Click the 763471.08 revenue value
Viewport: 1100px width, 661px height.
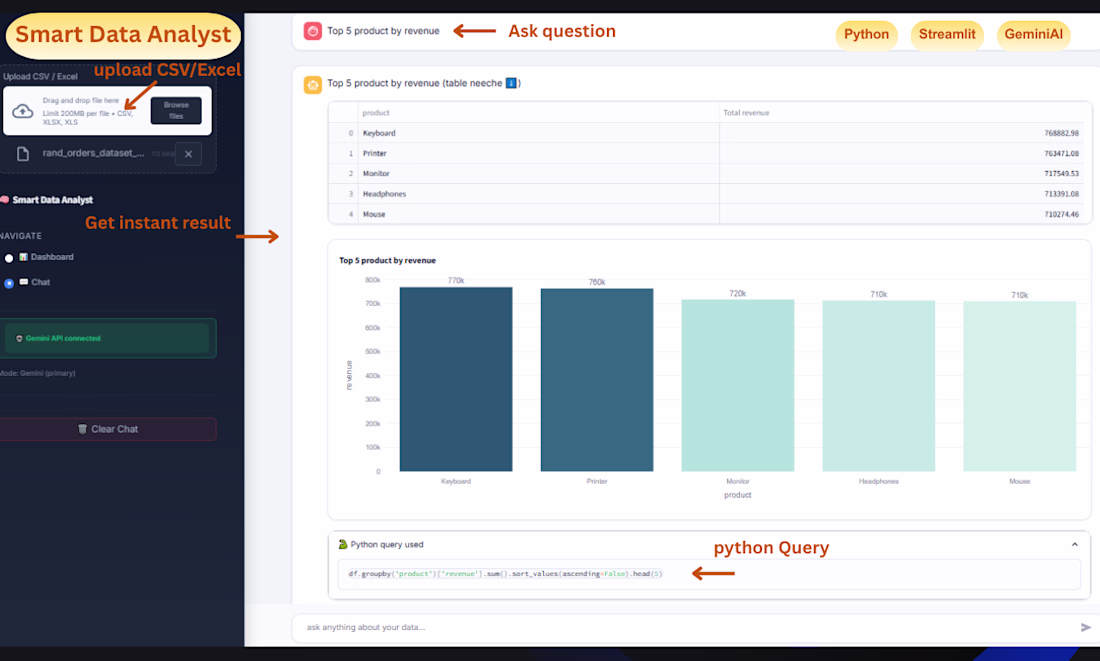[1061, 154]
